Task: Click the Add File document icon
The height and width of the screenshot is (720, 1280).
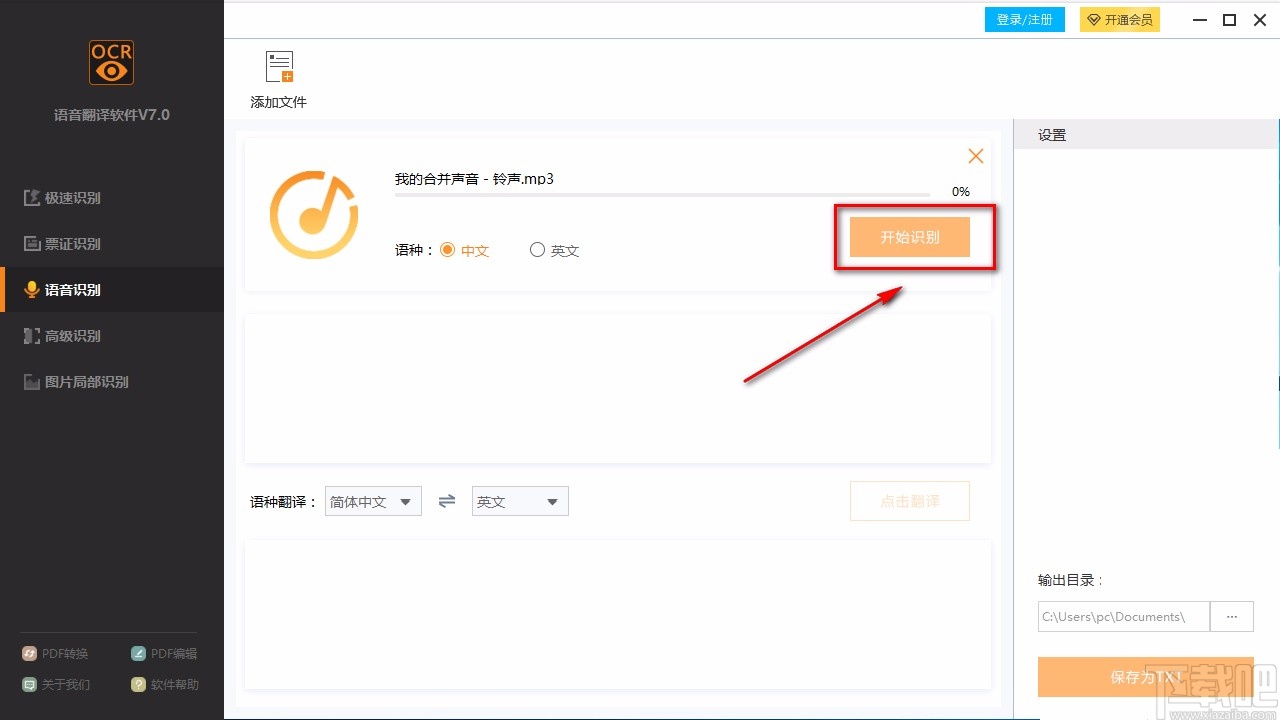Action: 279,66
